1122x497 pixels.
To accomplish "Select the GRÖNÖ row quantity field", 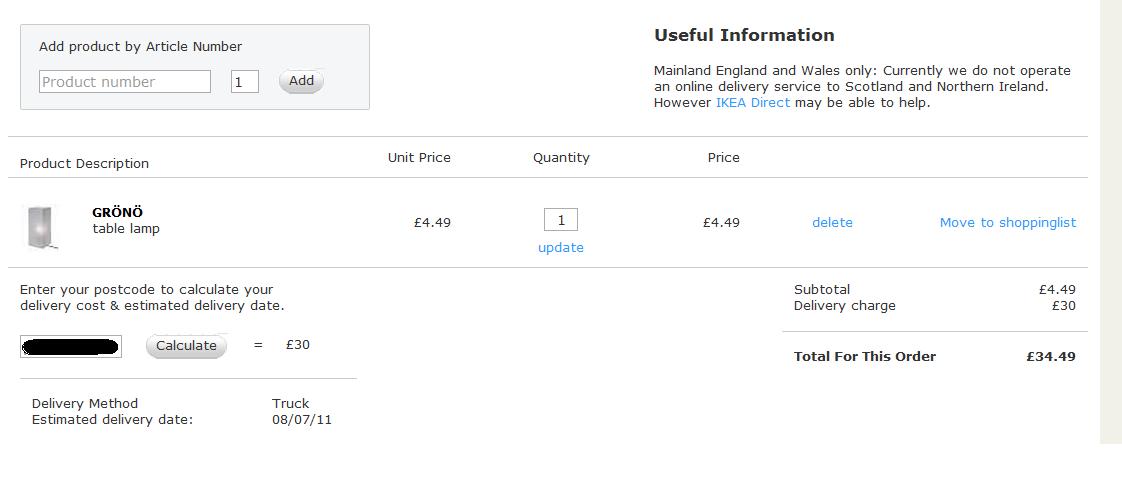I will coord(560,220).
